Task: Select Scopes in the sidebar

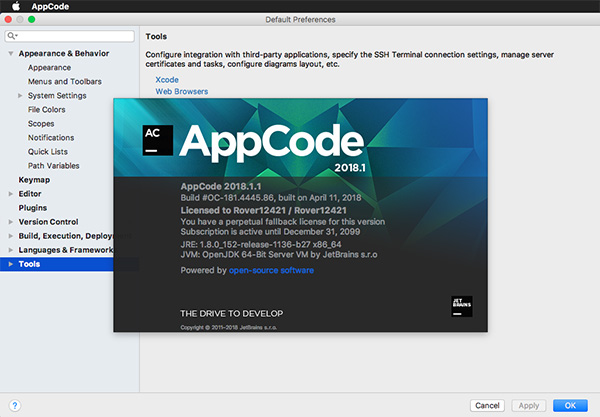Action: point(41,124)
